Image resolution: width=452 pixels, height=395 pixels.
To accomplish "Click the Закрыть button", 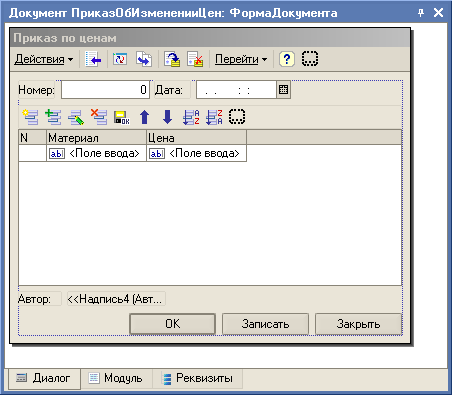I will click(358, 324).
